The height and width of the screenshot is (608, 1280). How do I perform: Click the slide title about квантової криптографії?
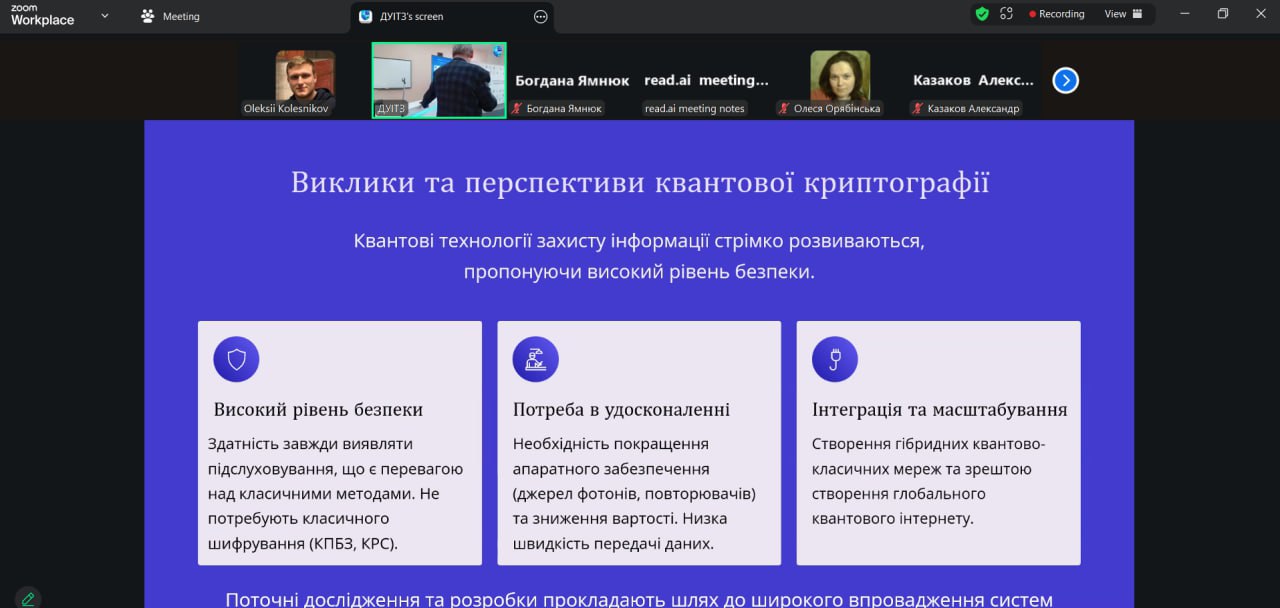click(639, 182)
